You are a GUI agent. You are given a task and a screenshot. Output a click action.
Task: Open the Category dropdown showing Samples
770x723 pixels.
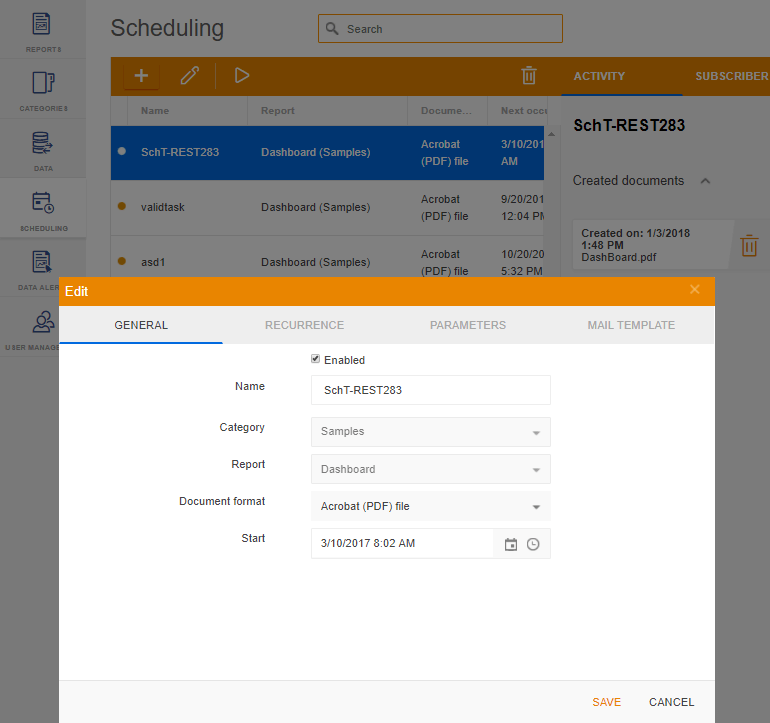[x=431, y=432]
